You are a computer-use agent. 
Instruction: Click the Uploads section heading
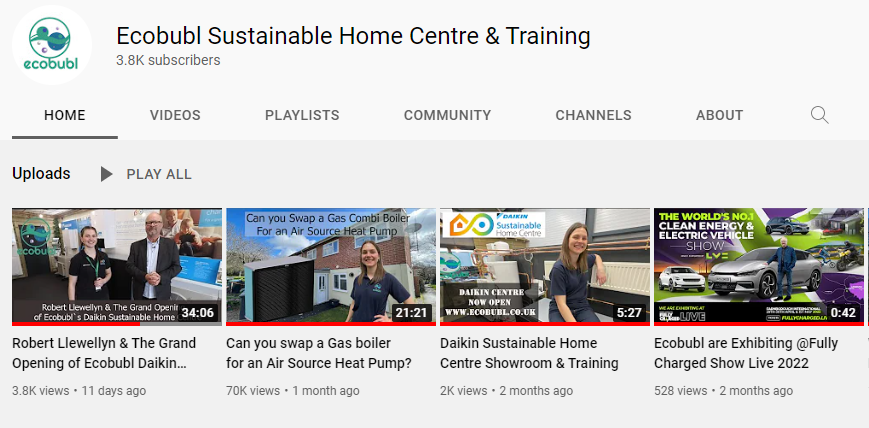pyautogui.click(x=42, y=174)
